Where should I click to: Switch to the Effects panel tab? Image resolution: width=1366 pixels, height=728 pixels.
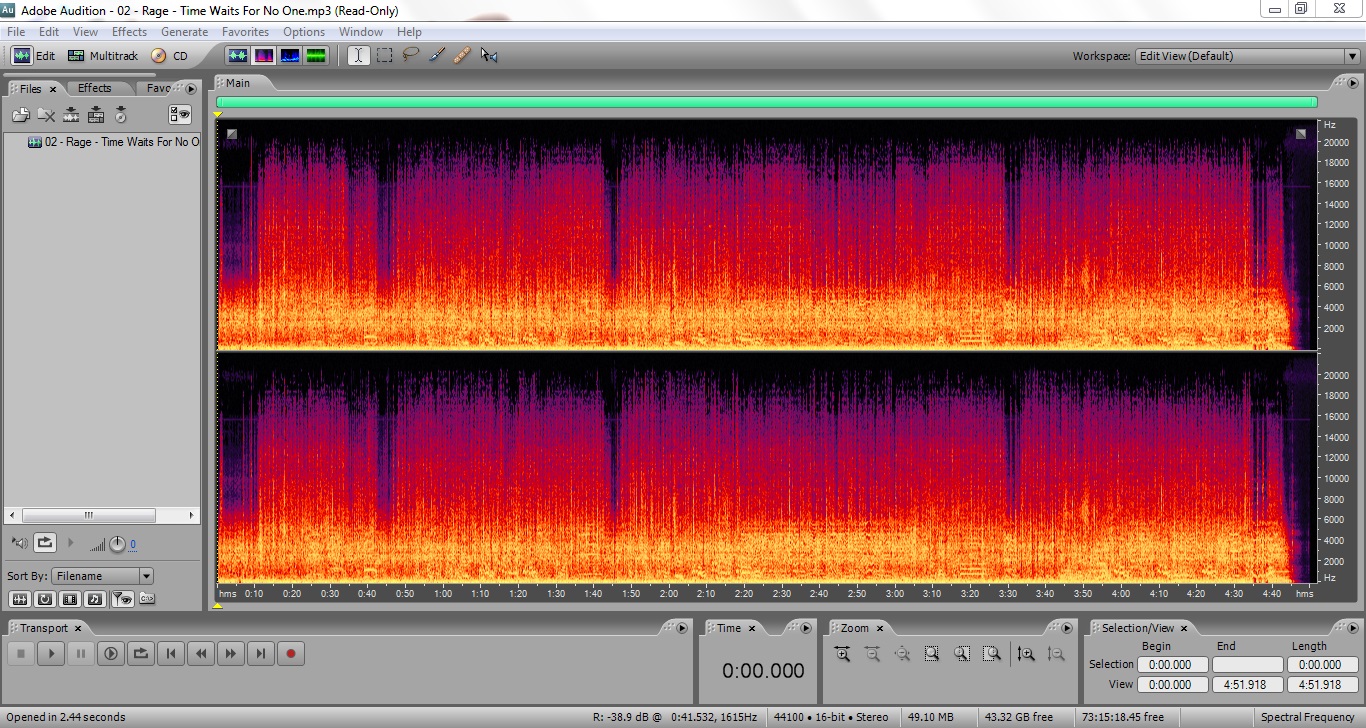click(95, 88)
